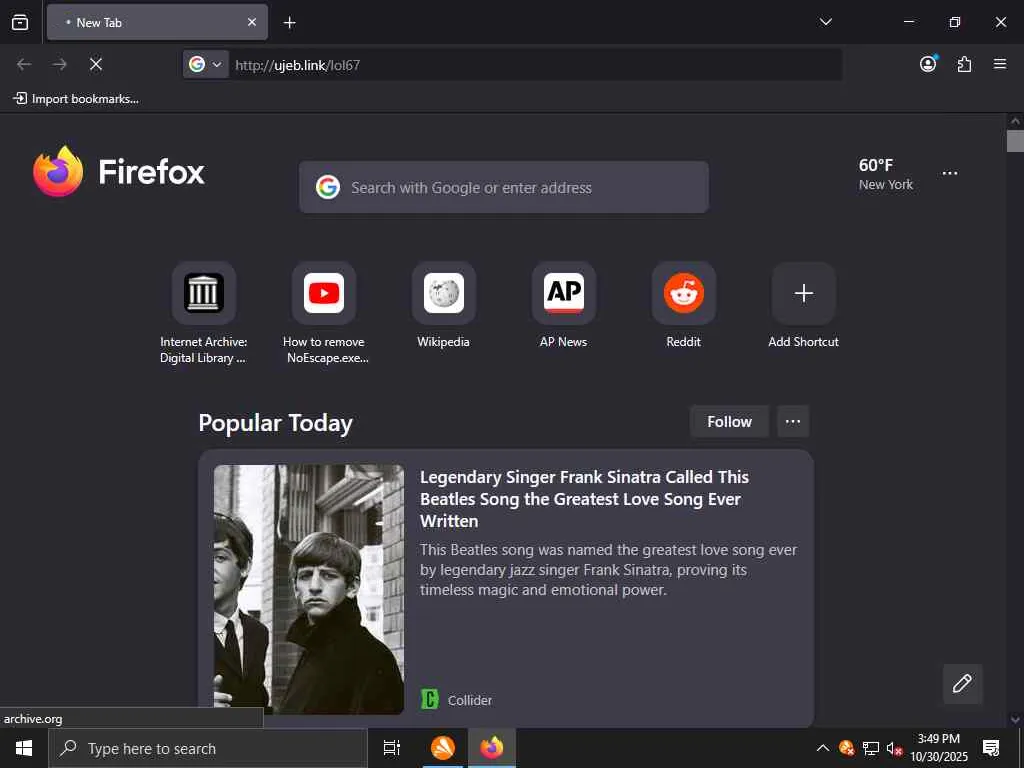1024x768 pixels.
Task: Expand the Google search engine selector
Action: pos(205,65)
